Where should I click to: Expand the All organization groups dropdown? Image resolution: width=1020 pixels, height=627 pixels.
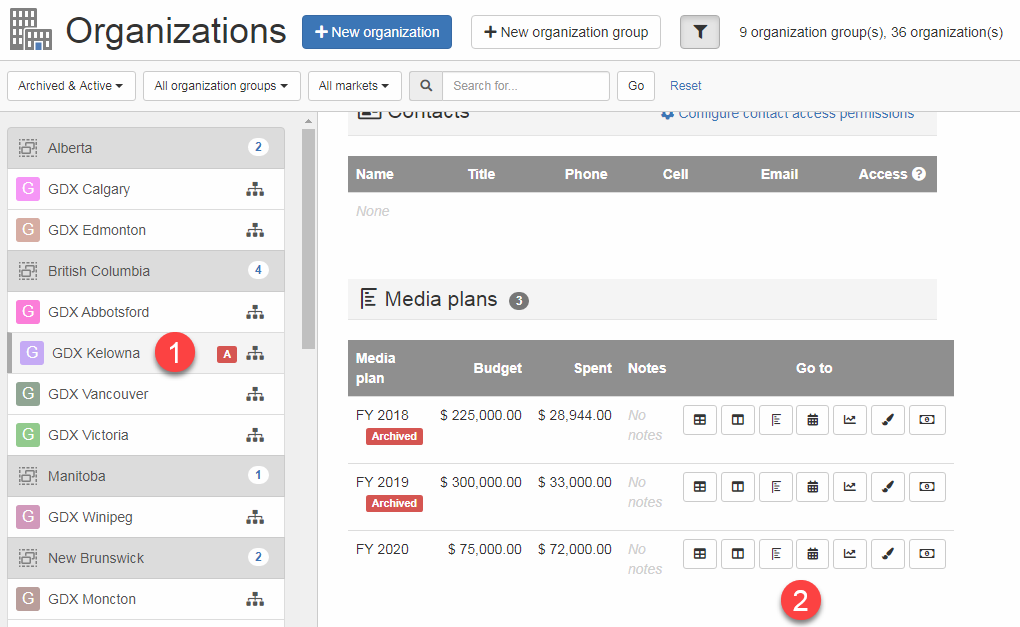coord(221,86)
